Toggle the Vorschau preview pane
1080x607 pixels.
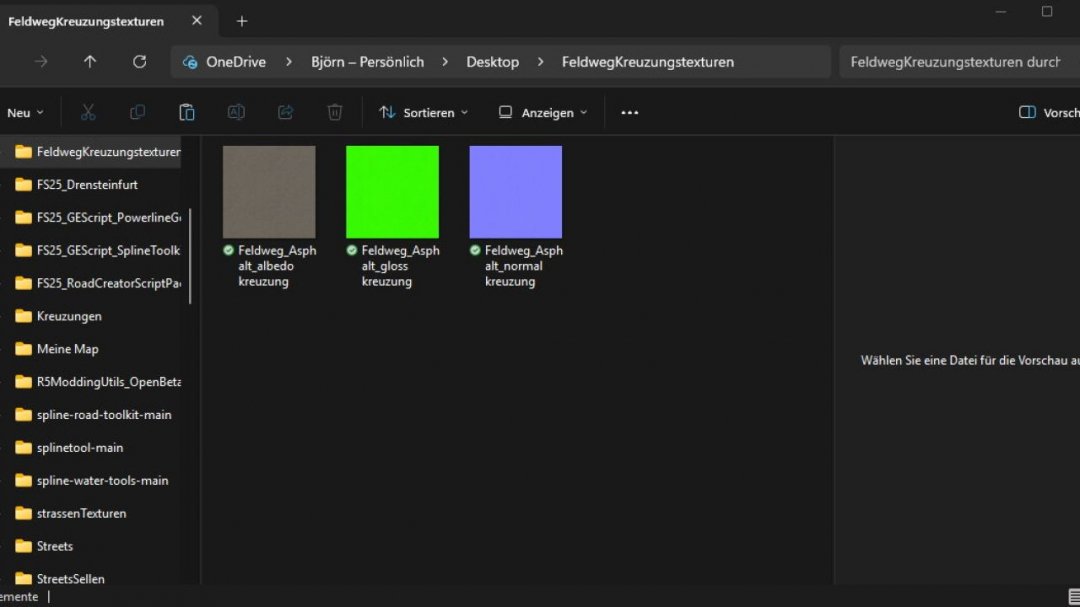[x=1048, y=112]
